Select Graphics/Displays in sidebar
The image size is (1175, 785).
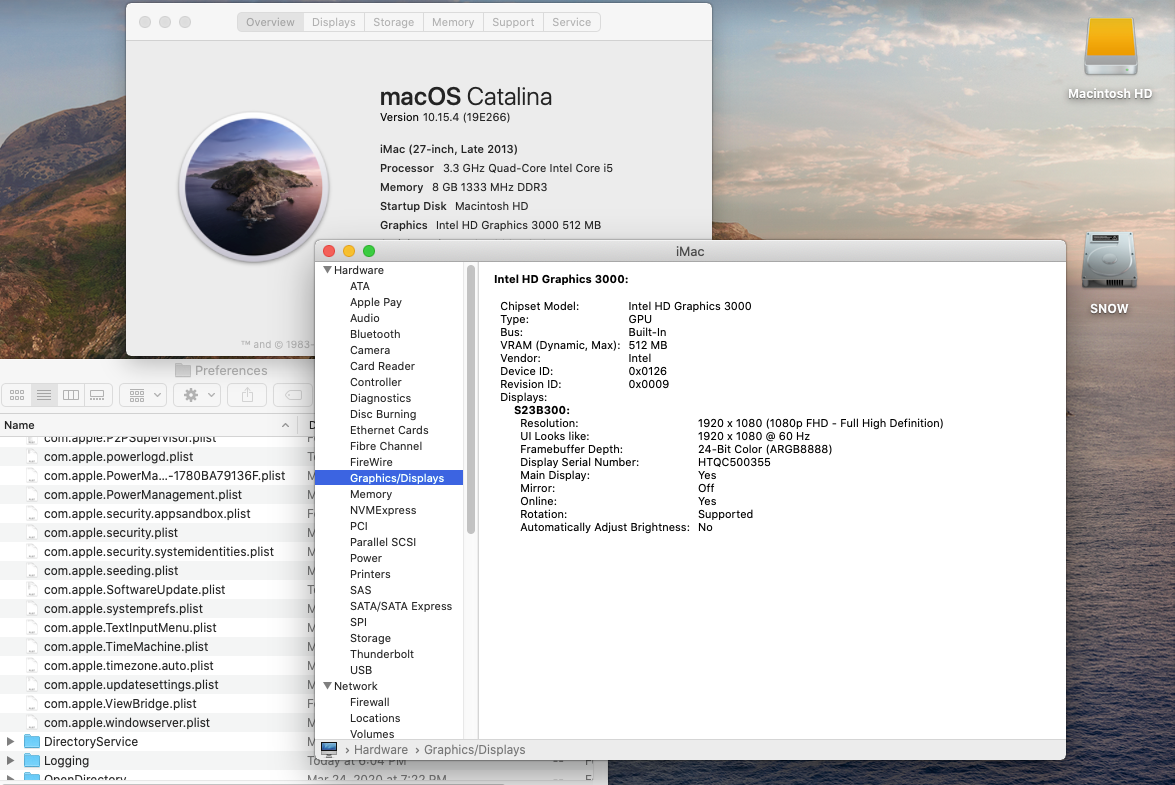389,478
